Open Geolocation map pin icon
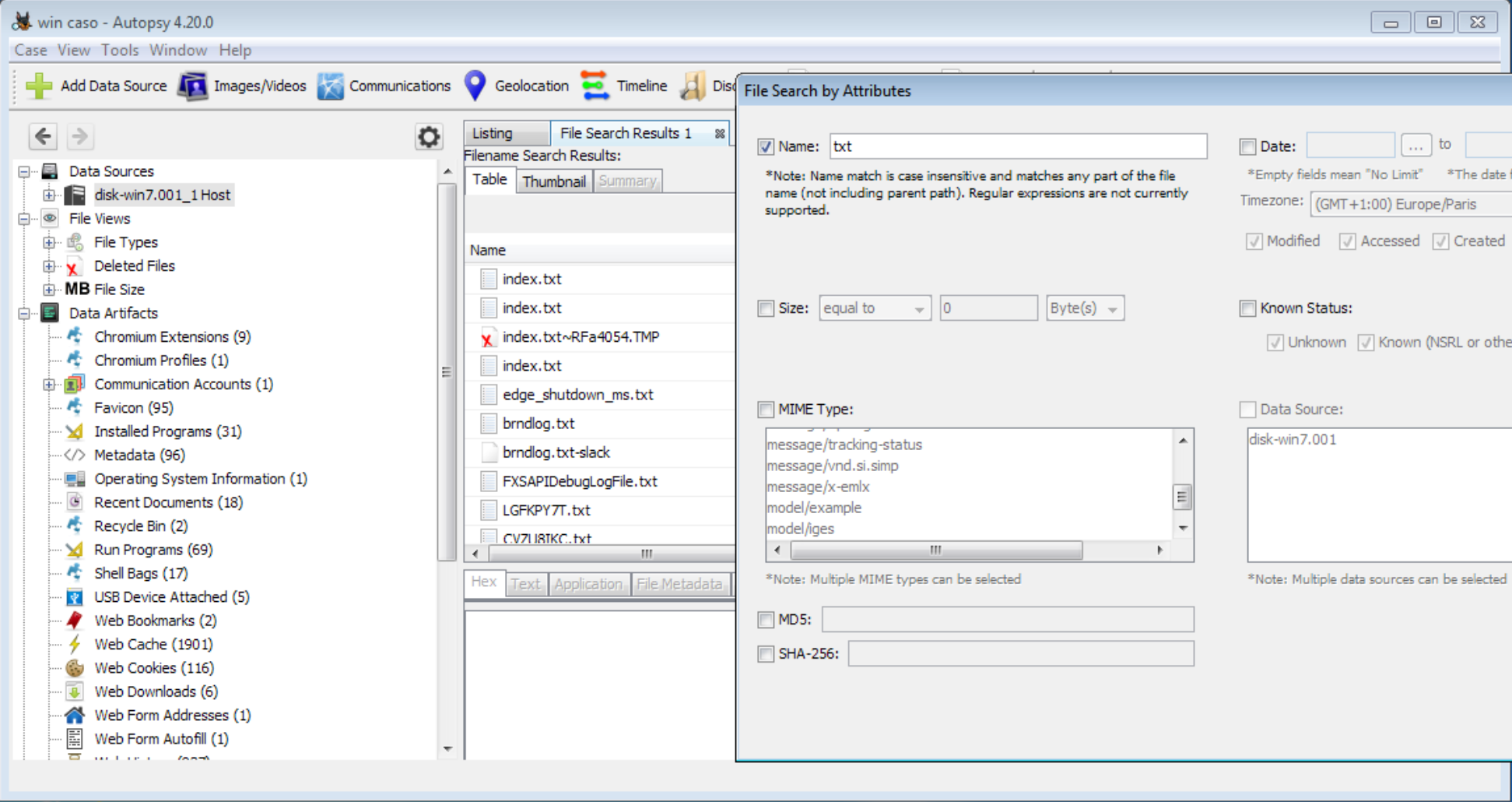Screen dimensions: 1512x802 pos(475,86)
